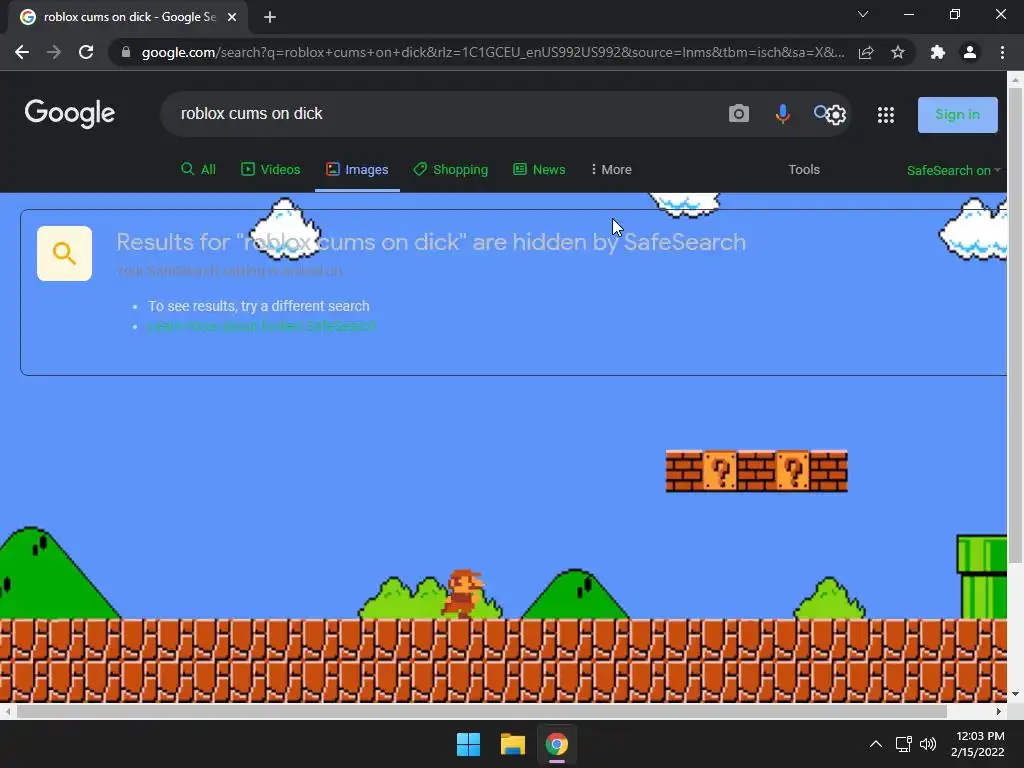Open the Tools options

[x=803, y=170]
